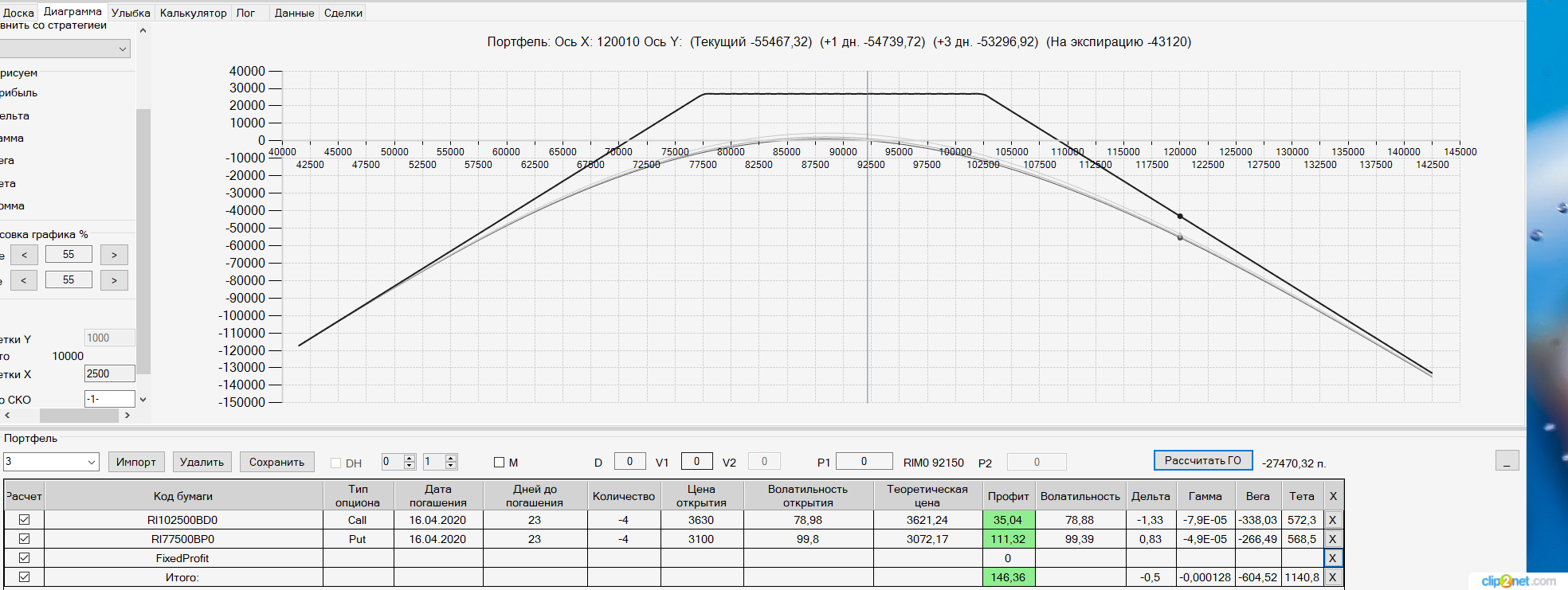Save the portfolio with Сохранить

click(276, 462)
